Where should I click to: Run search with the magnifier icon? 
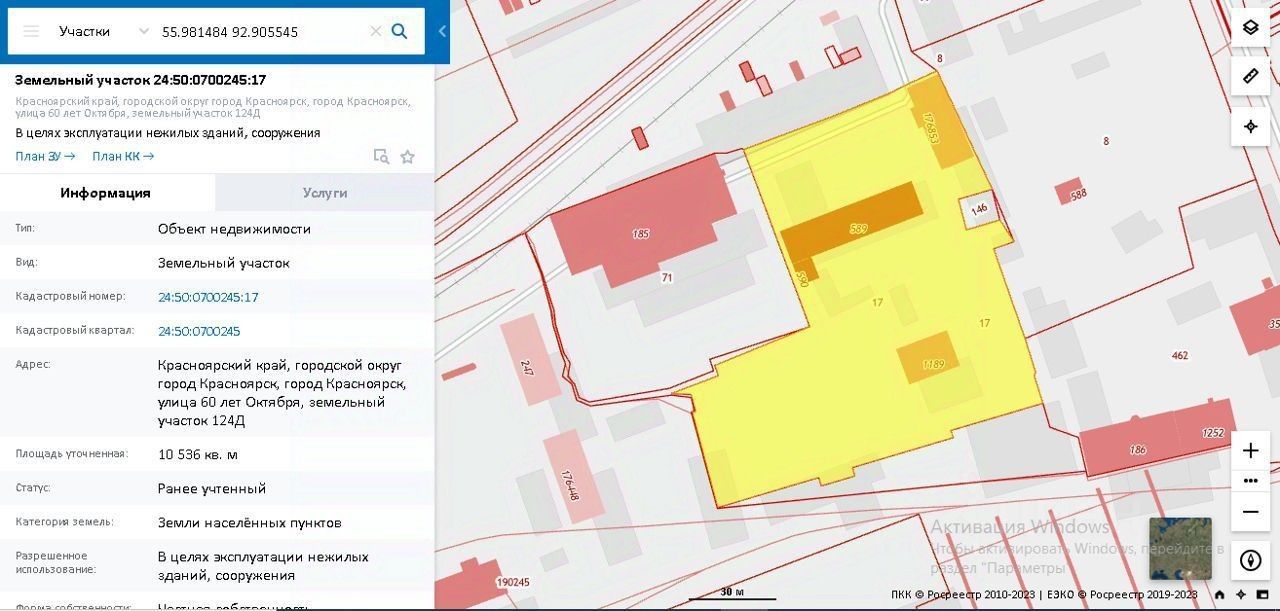400,31
